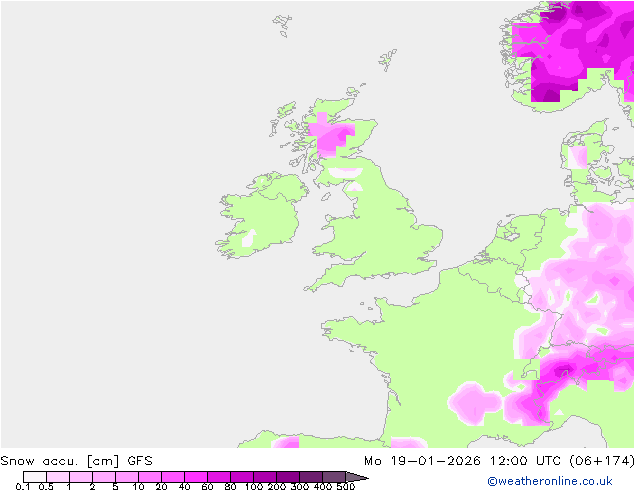634x490 pixels.
Task: Choose the 10–20 cm legend swatch
Action: 150,477
